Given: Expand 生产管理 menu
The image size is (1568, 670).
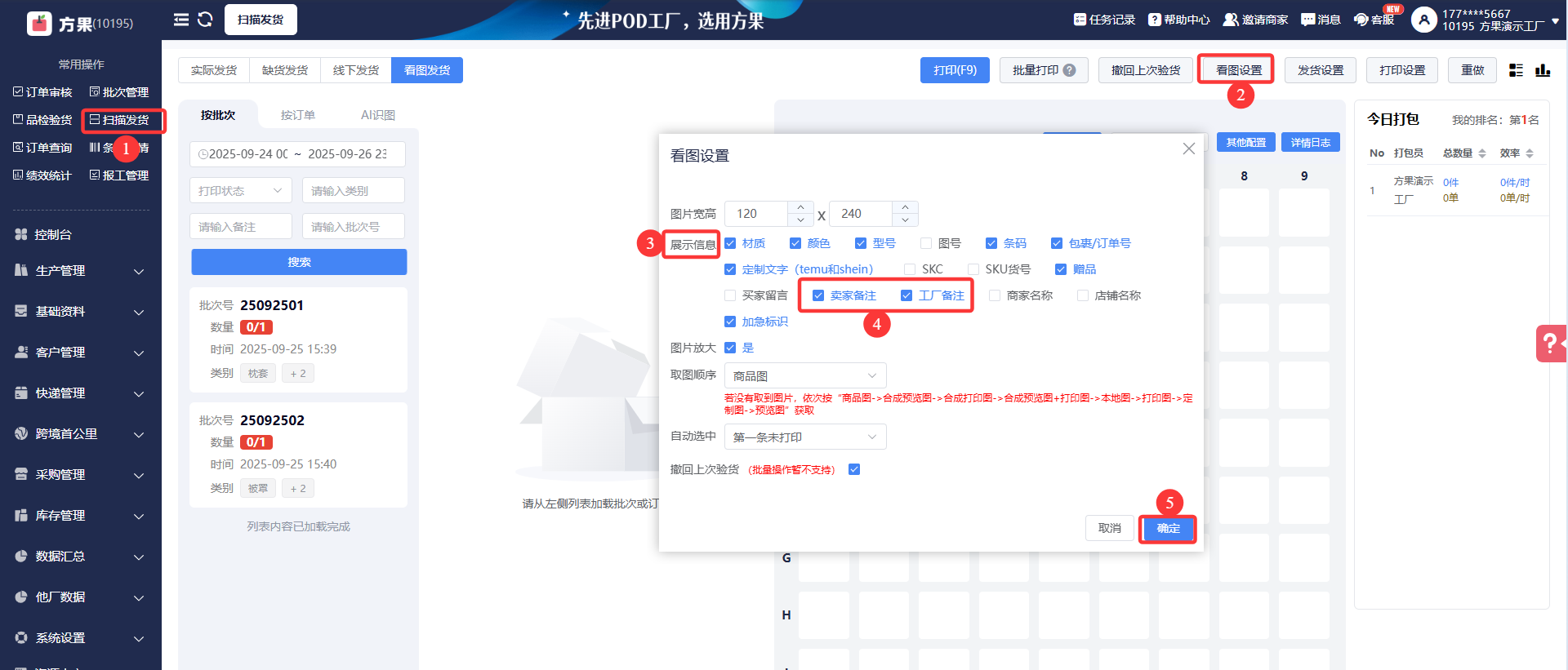Looking at the screenshot, I should click(x=80, y=271).
